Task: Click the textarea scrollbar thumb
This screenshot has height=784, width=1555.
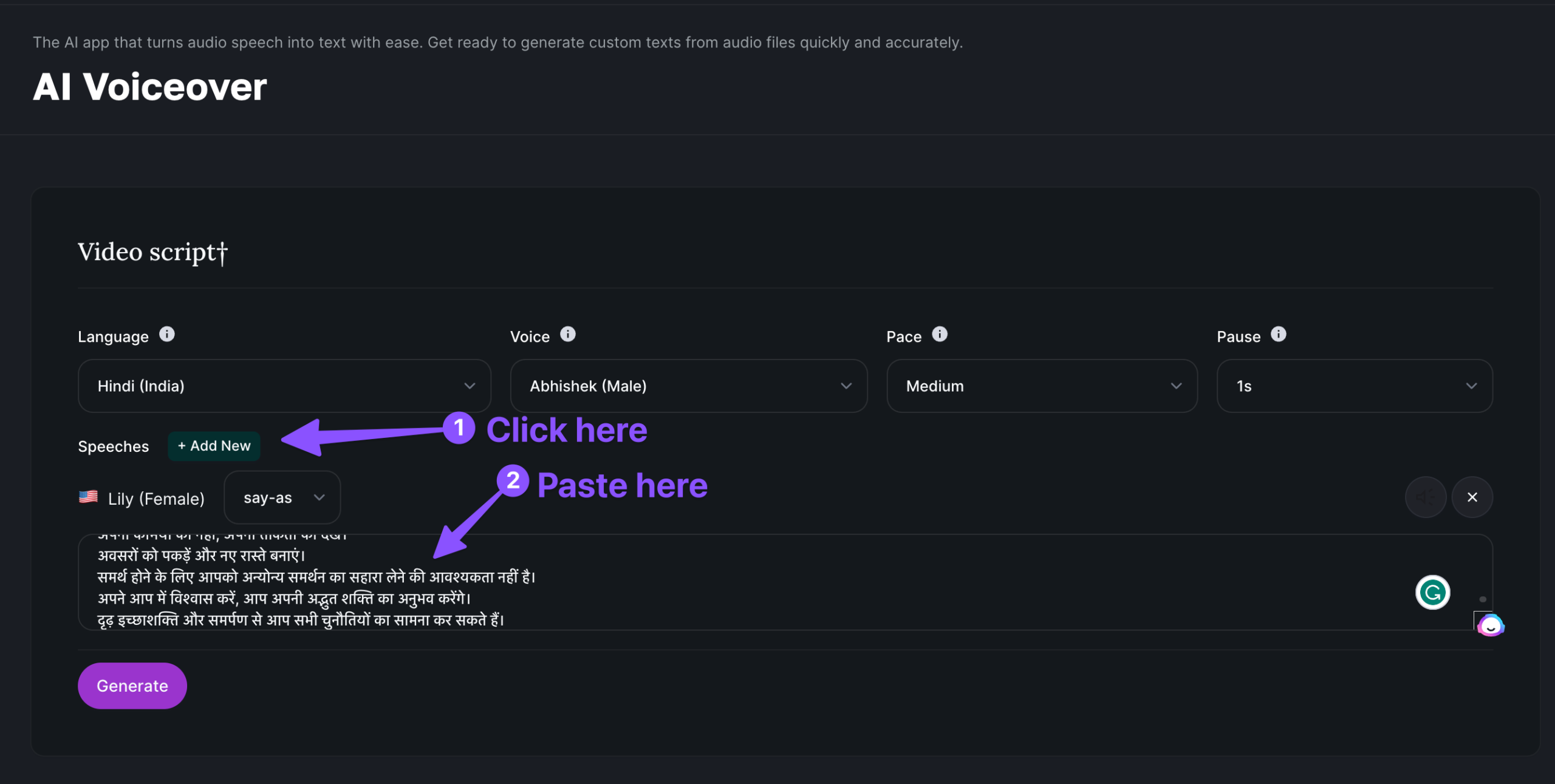Action: click(x=1483, y=599)
